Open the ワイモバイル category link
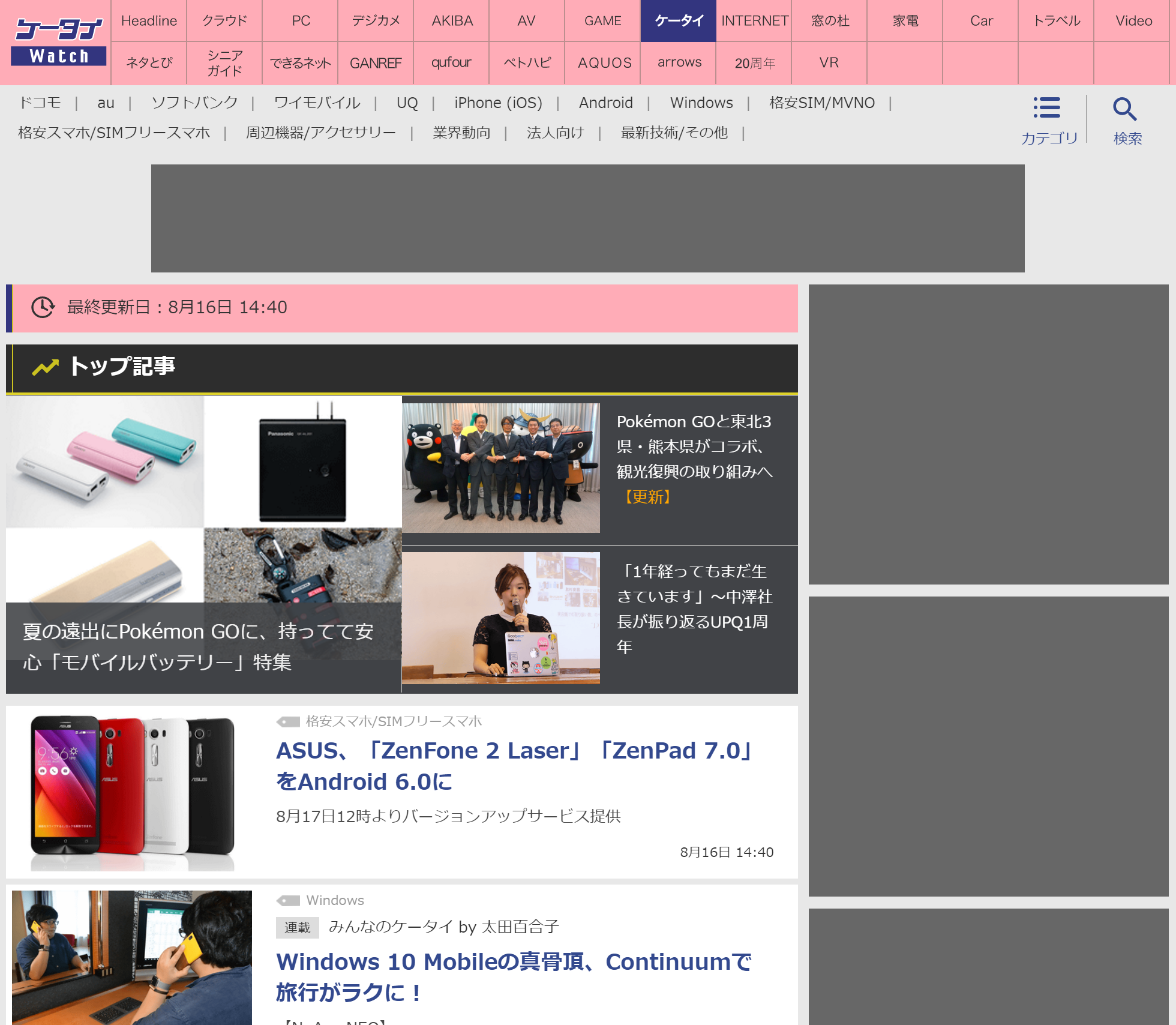Image resolution: width=1176 pixels, height=1025 pixels. [x=317, y=103]
